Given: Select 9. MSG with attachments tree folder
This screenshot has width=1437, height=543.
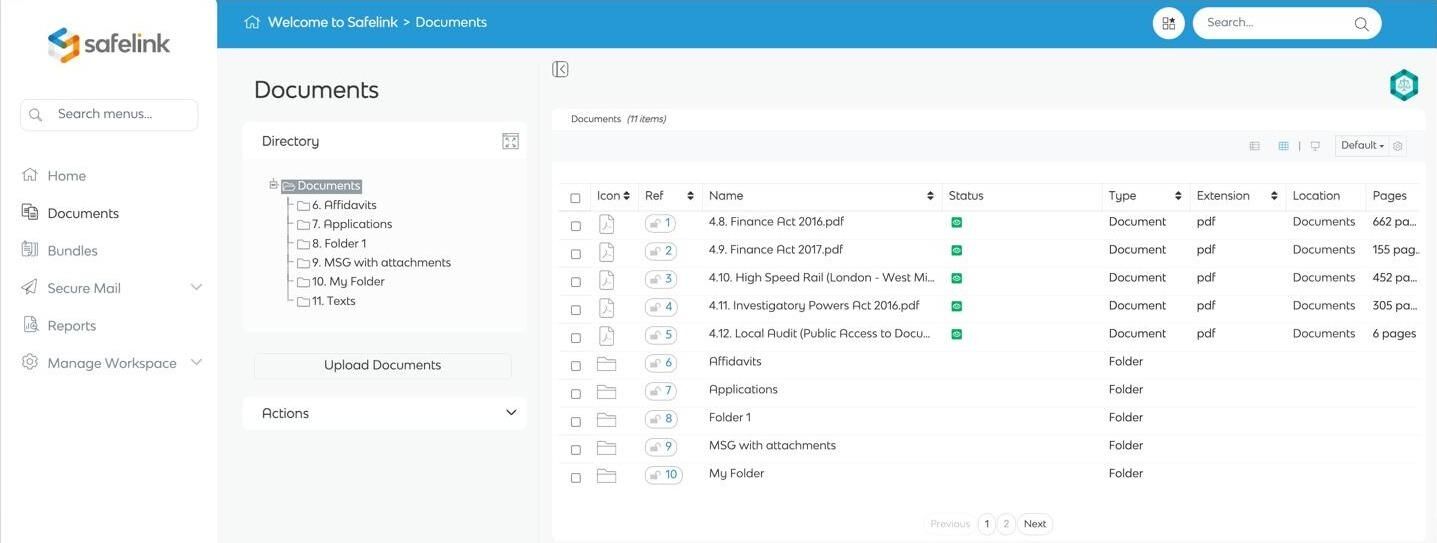Looking at the screenshot, I should 381,262.
